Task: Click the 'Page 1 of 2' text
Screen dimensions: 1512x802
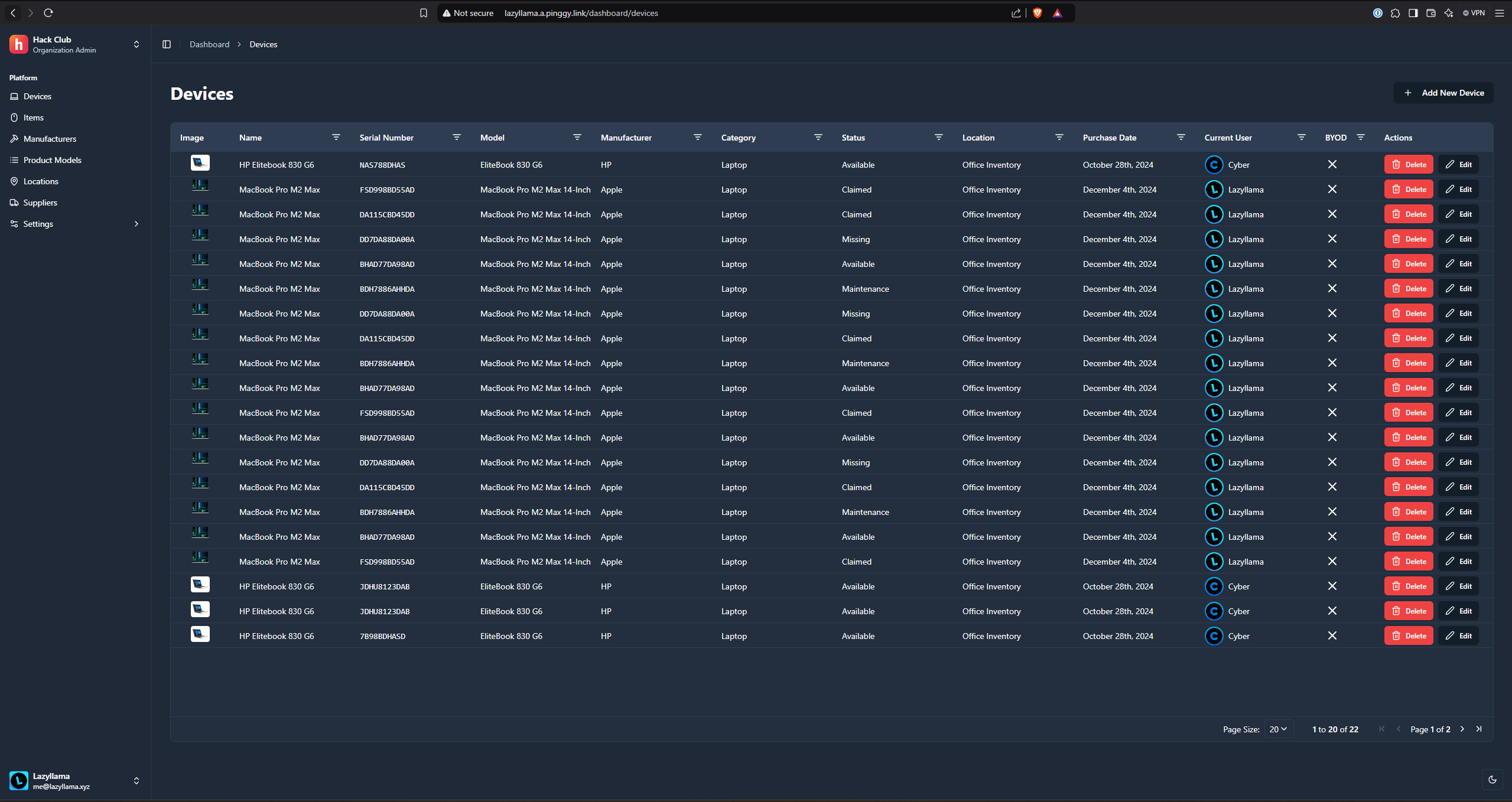Action: (x=1430, y=729)
